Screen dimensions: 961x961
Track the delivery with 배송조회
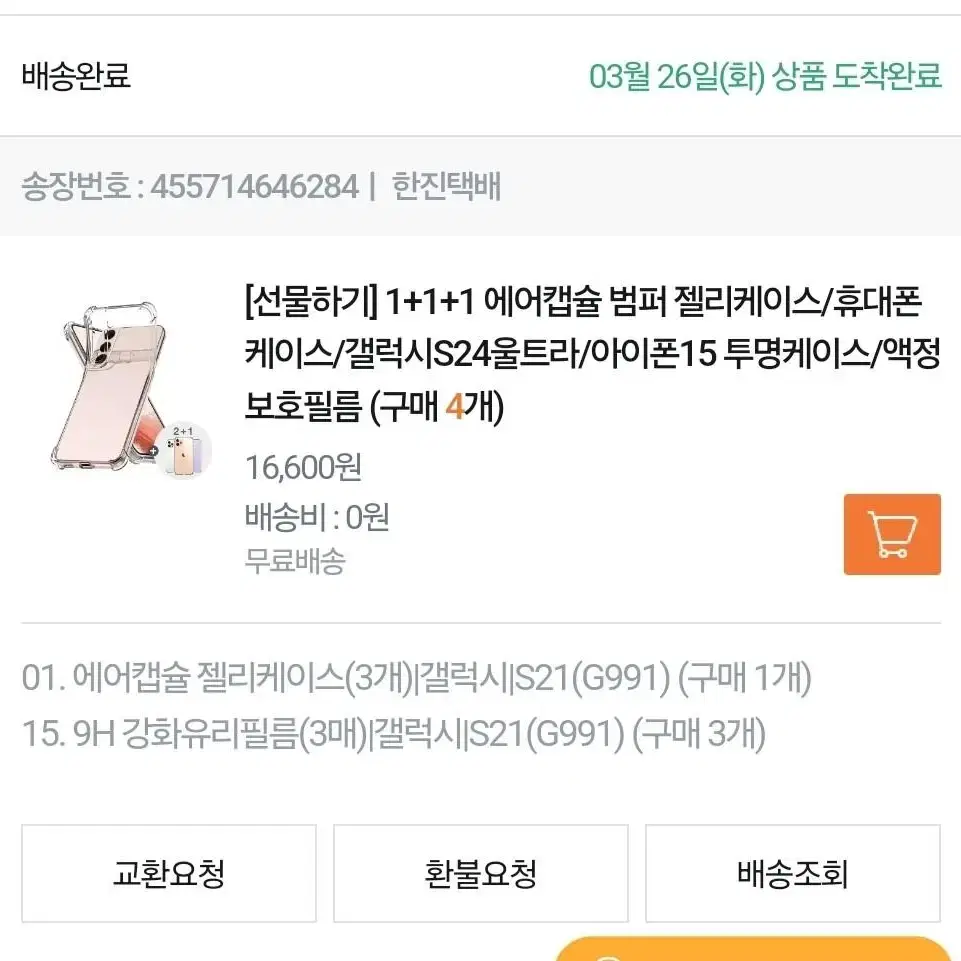coord(792,873)
